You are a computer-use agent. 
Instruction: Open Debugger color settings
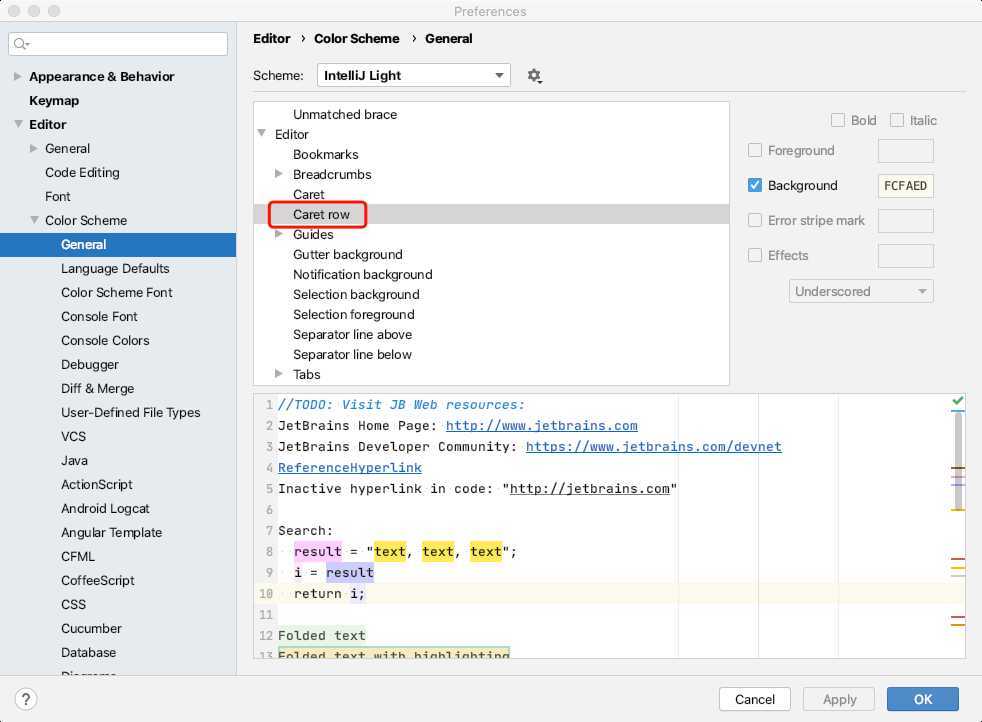(x=90, y=364)
